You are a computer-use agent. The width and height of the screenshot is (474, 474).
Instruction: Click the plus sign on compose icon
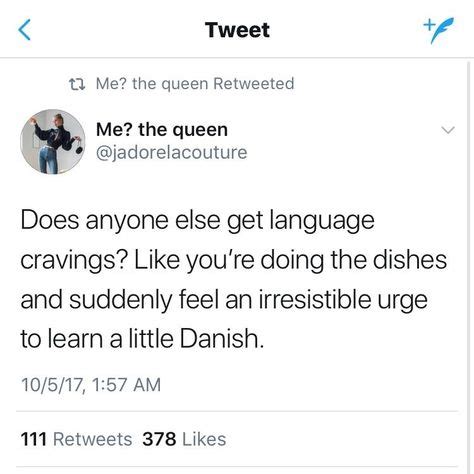428,24
